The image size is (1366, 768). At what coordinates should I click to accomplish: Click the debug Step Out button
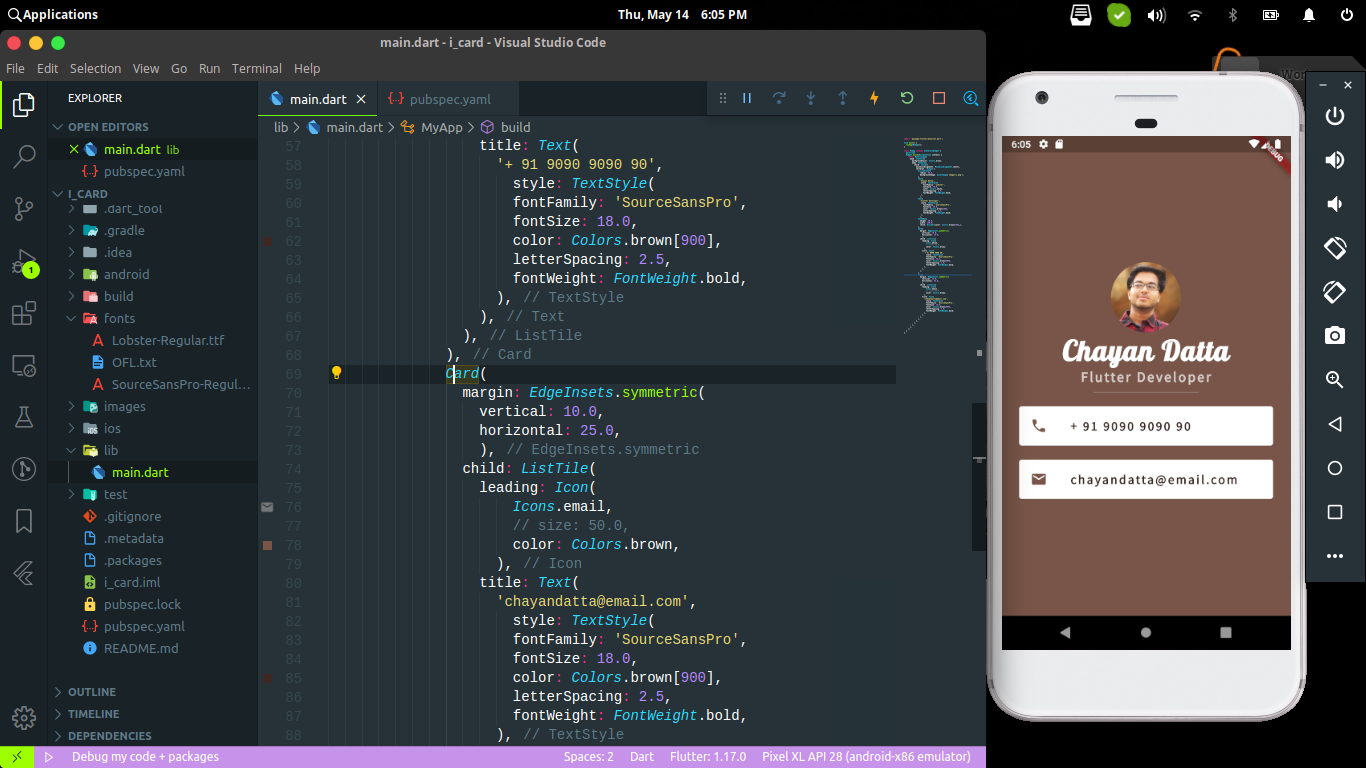point(843,98)
